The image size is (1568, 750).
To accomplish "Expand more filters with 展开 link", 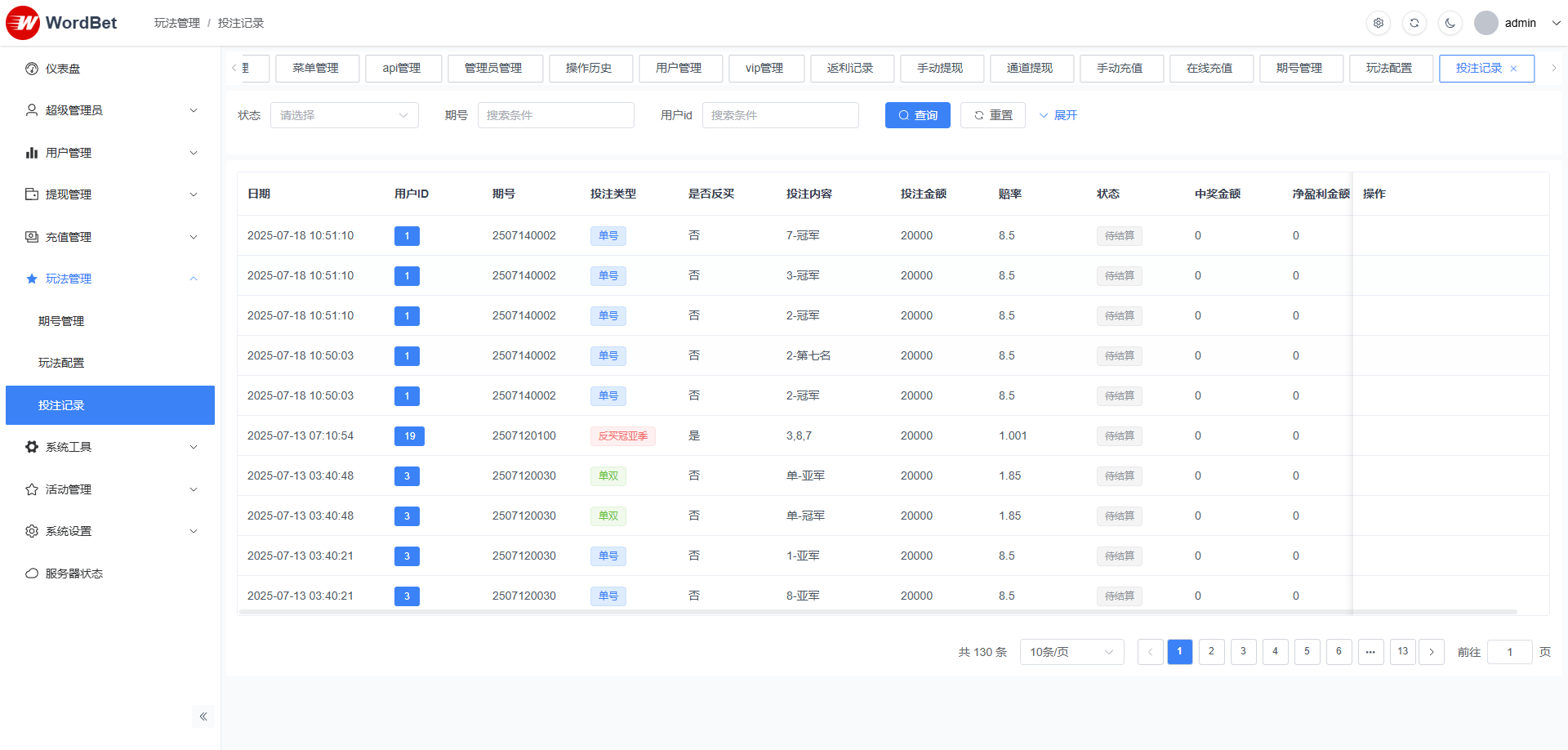I will 1058,115.
